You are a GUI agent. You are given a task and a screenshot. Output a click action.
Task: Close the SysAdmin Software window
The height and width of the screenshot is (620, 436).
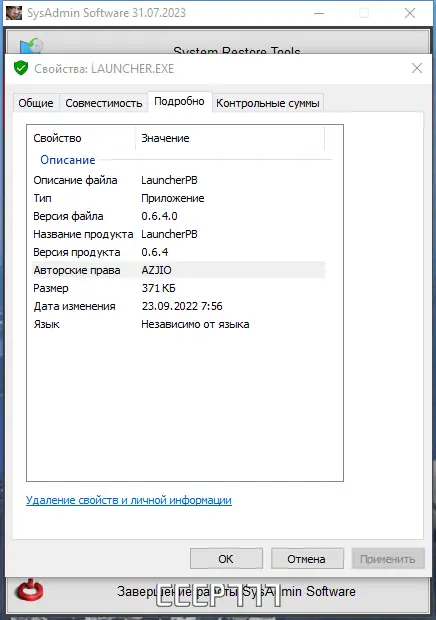pyautogui.click(x=410, y=13)
